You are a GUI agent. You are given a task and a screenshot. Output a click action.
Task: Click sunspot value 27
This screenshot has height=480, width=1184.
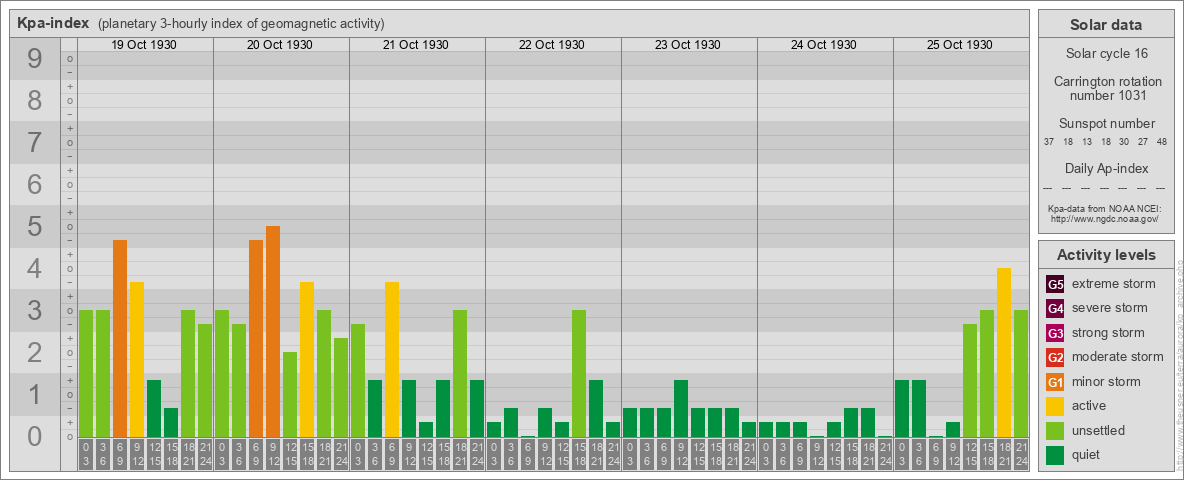click(1143, 142)
